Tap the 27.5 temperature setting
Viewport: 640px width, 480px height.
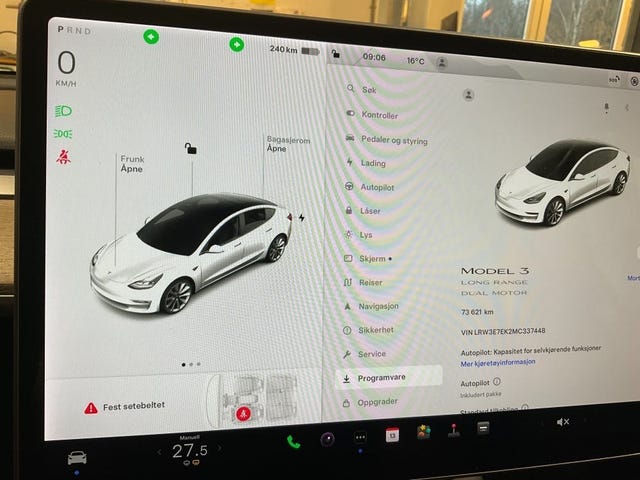coord(190,451)
